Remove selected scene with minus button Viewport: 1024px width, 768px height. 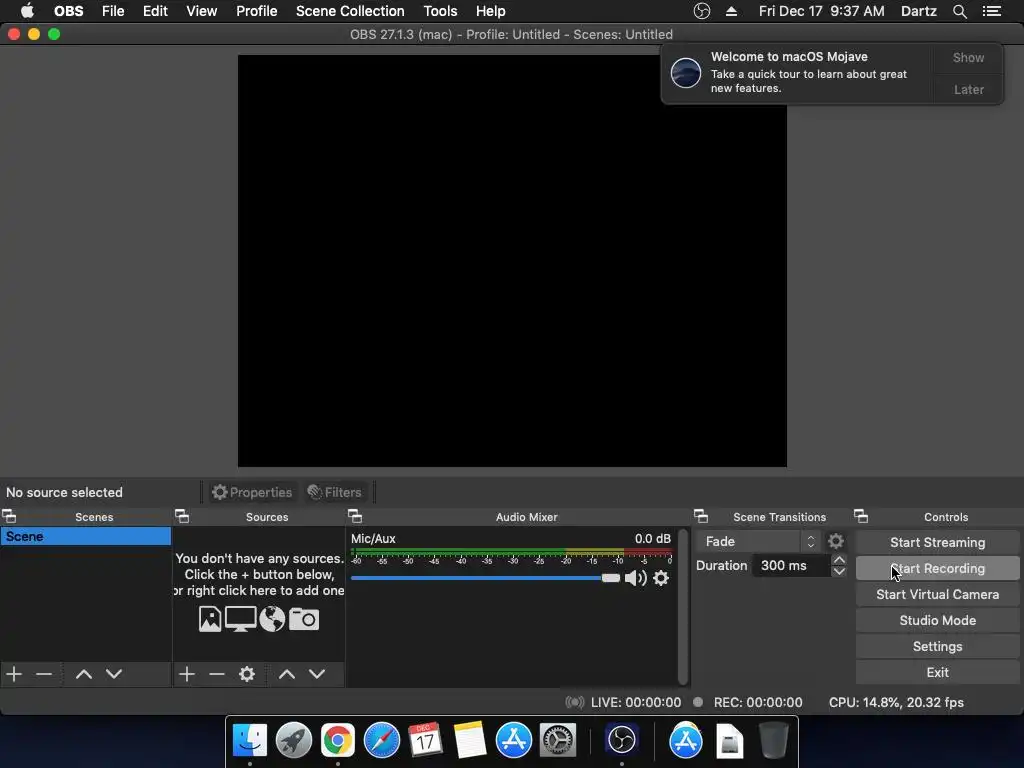tap(44, 674)
